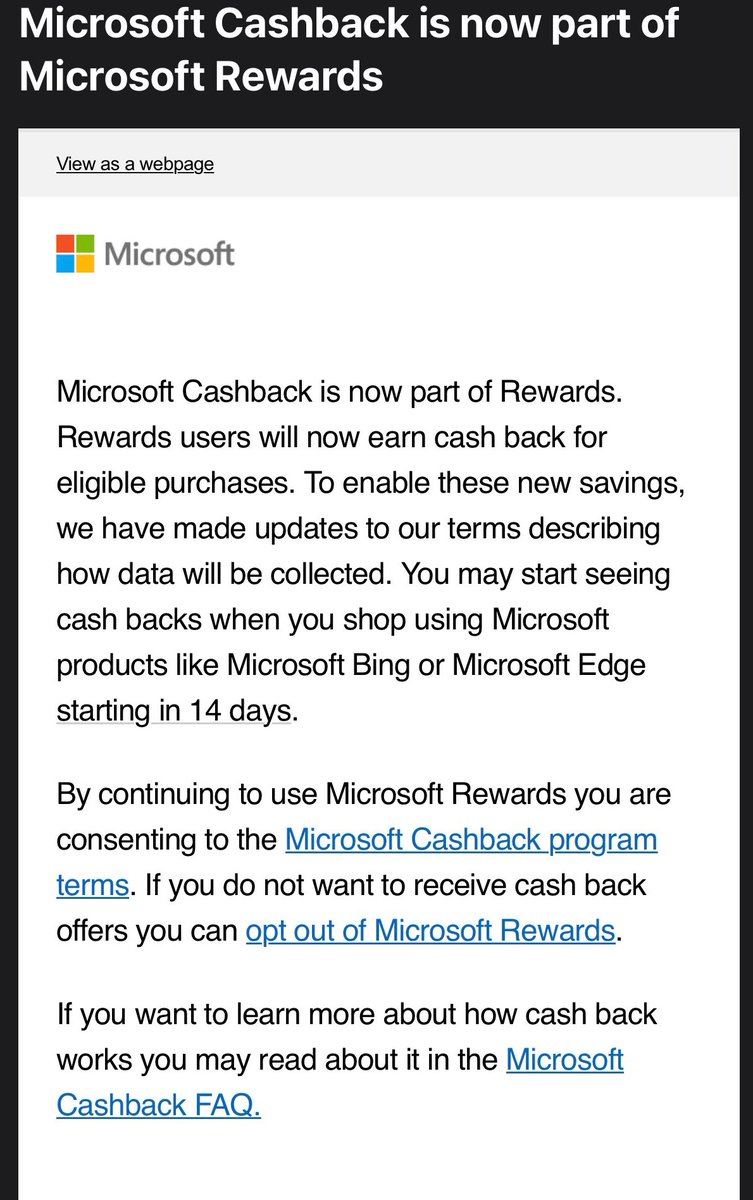Click the blue square in Microsoft logo
The height and width of the screenshot is (1200, 753).
[65, 264]
